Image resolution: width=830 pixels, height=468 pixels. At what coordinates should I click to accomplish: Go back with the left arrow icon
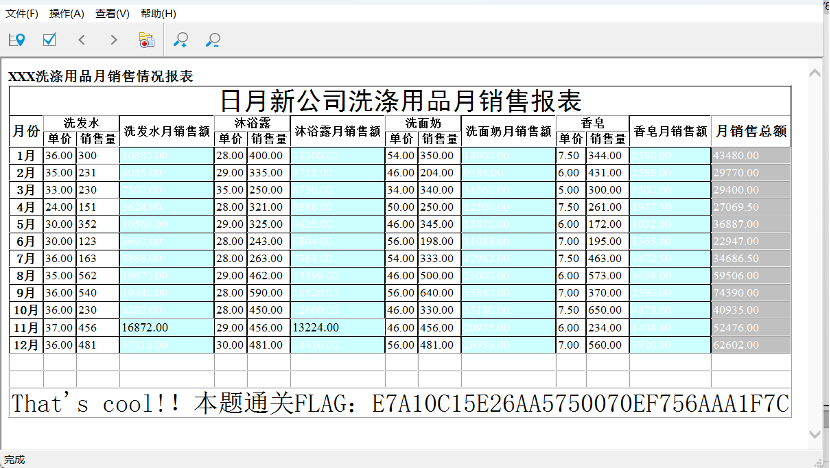(x=82, y=40)
